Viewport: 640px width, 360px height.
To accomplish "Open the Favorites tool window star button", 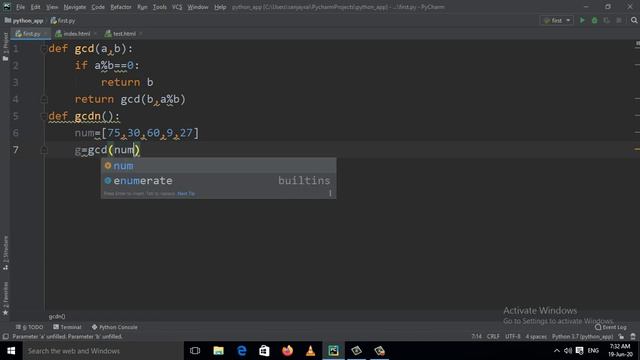I will 5,298.
